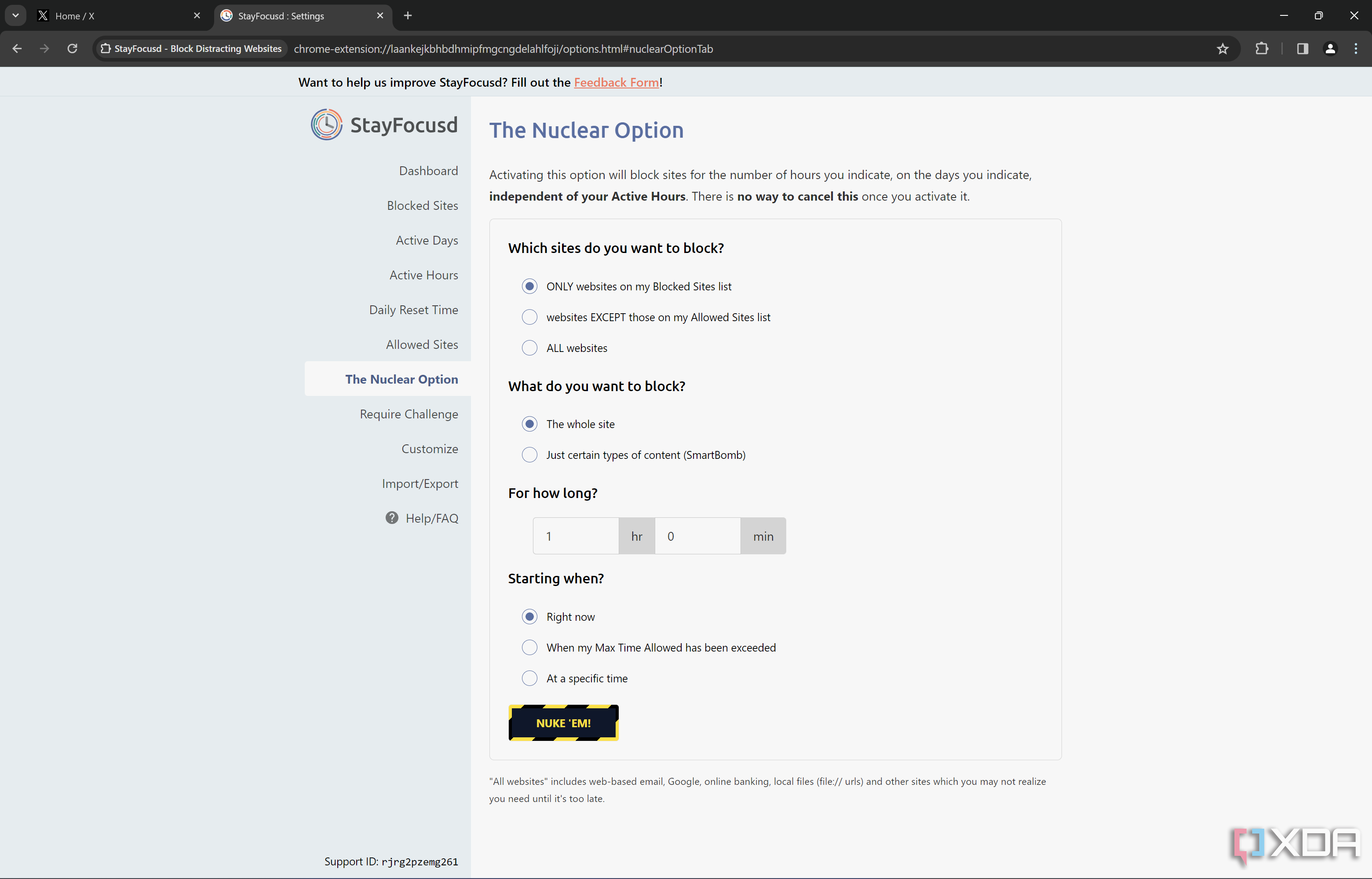The width and height of the screenshot is (1372, 879).
Task: Switch to the Home / X tab
Action: (119, 16)
